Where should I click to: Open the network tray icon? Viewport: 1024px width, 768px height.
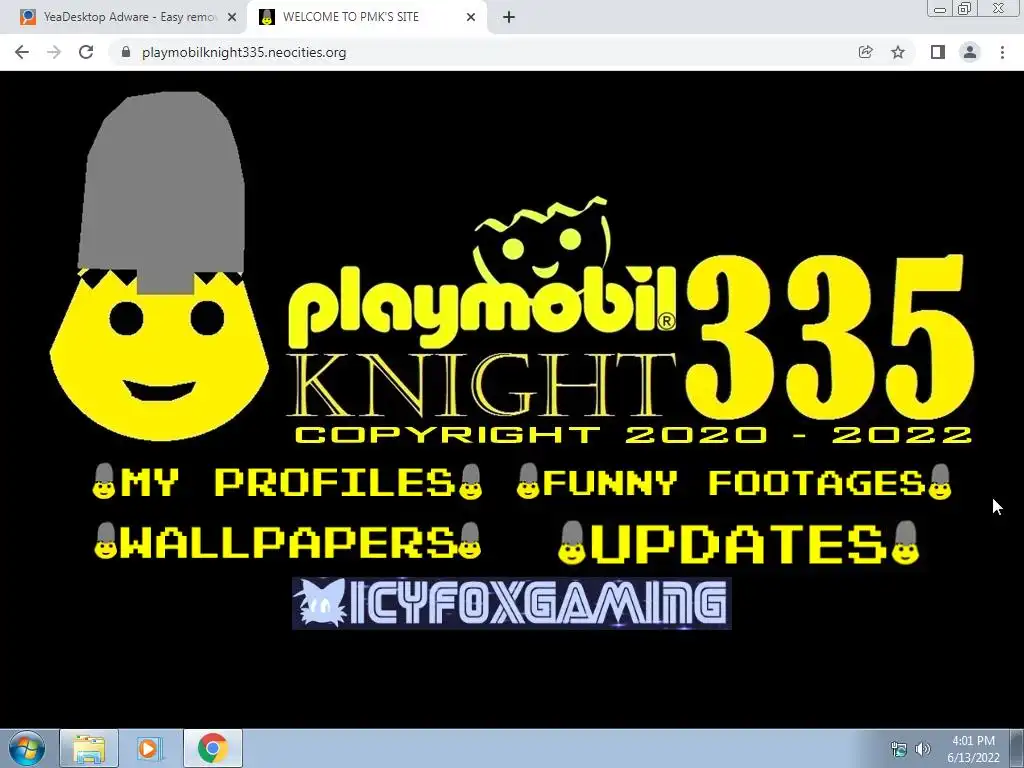point(899,749)
